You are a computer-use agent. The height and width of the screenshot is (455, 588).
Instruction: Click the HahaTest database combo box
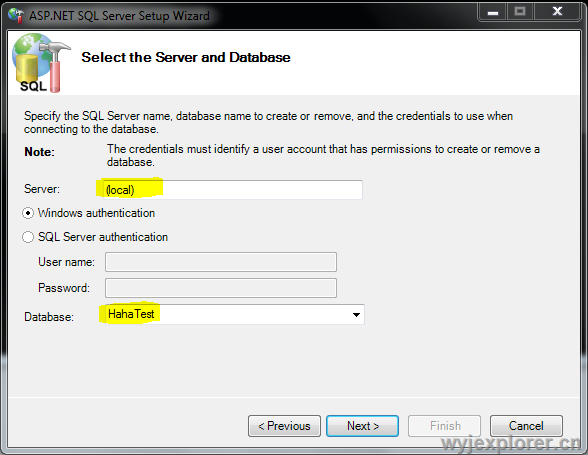tap(234, 314)
